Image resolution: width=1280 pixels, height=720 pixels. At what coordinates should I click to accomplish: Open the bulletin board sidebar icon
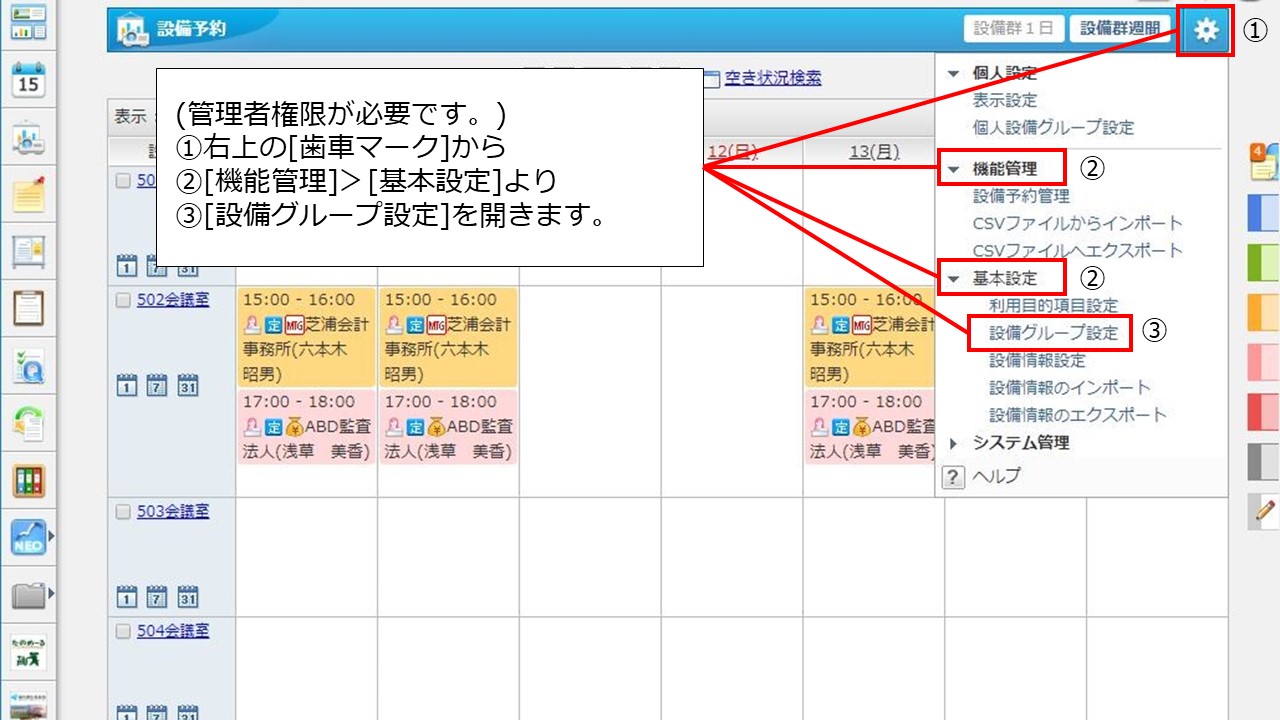[29, 251]
